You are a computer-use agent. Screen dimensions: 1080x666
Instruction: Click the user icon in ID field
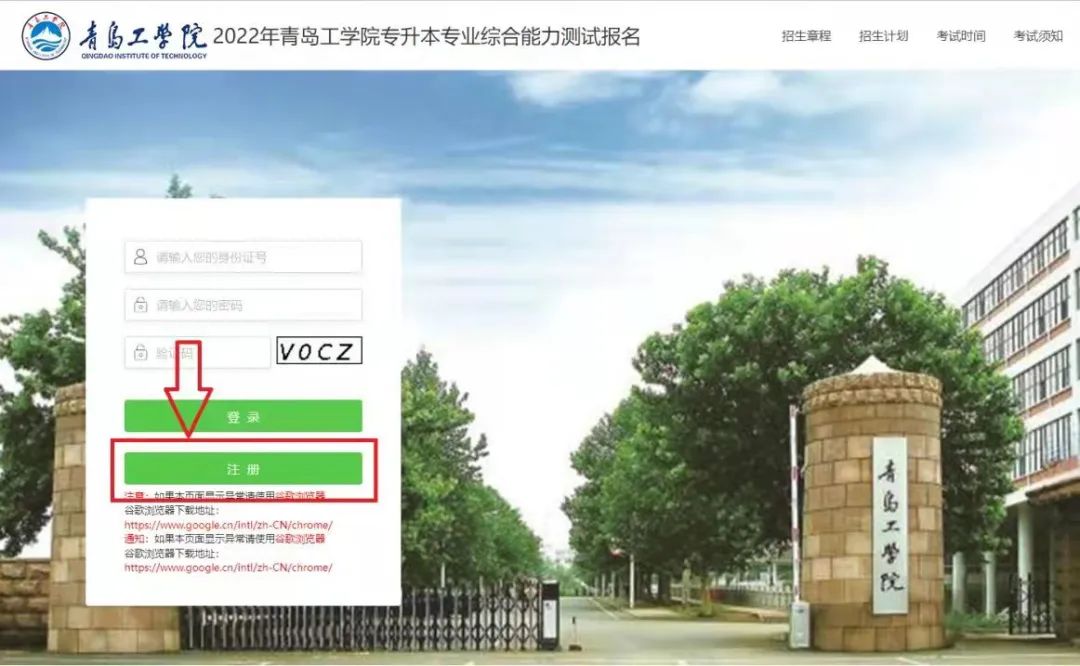pyautogui.click(x=140, y=257)
